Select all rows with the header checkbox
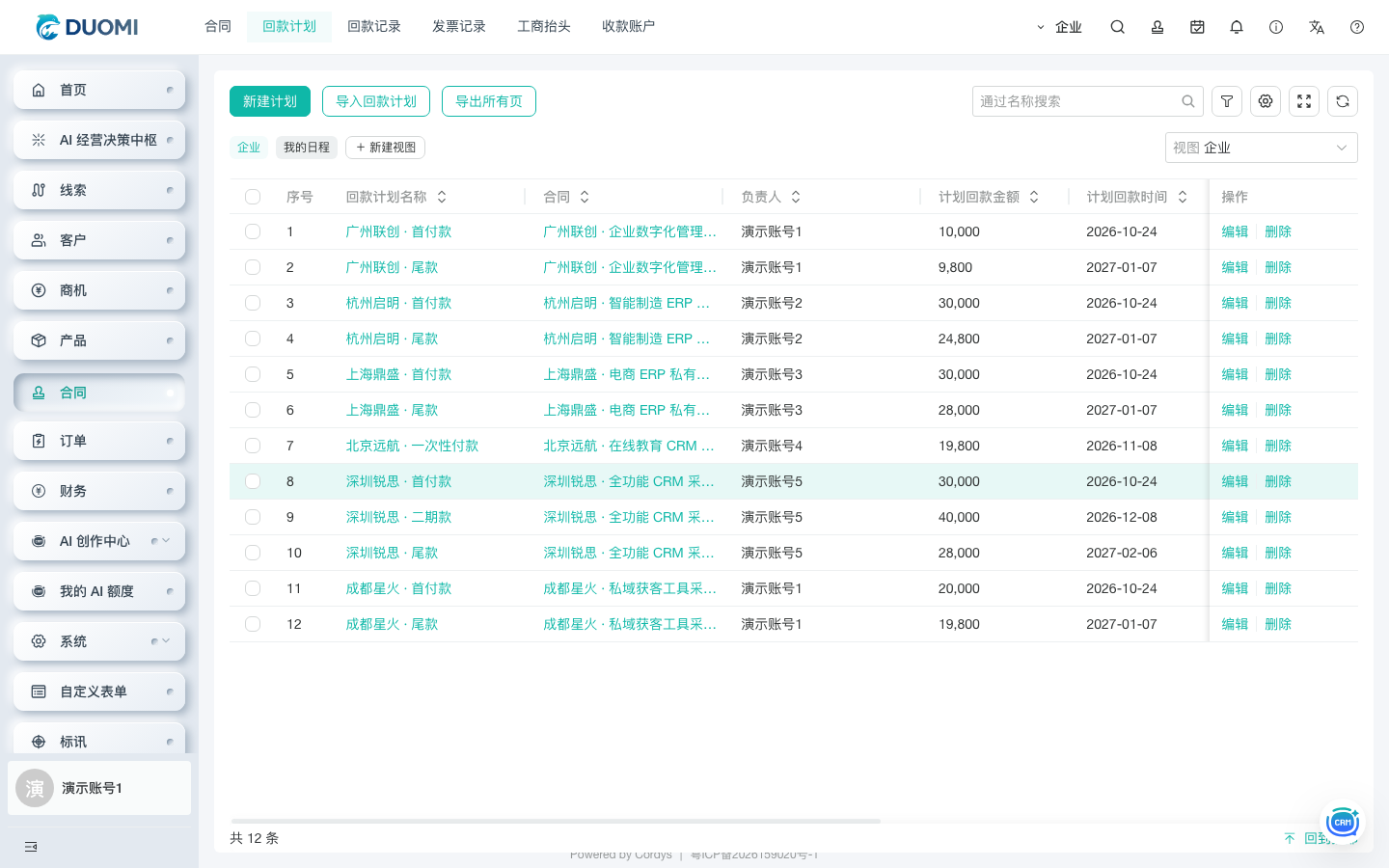 253,197
